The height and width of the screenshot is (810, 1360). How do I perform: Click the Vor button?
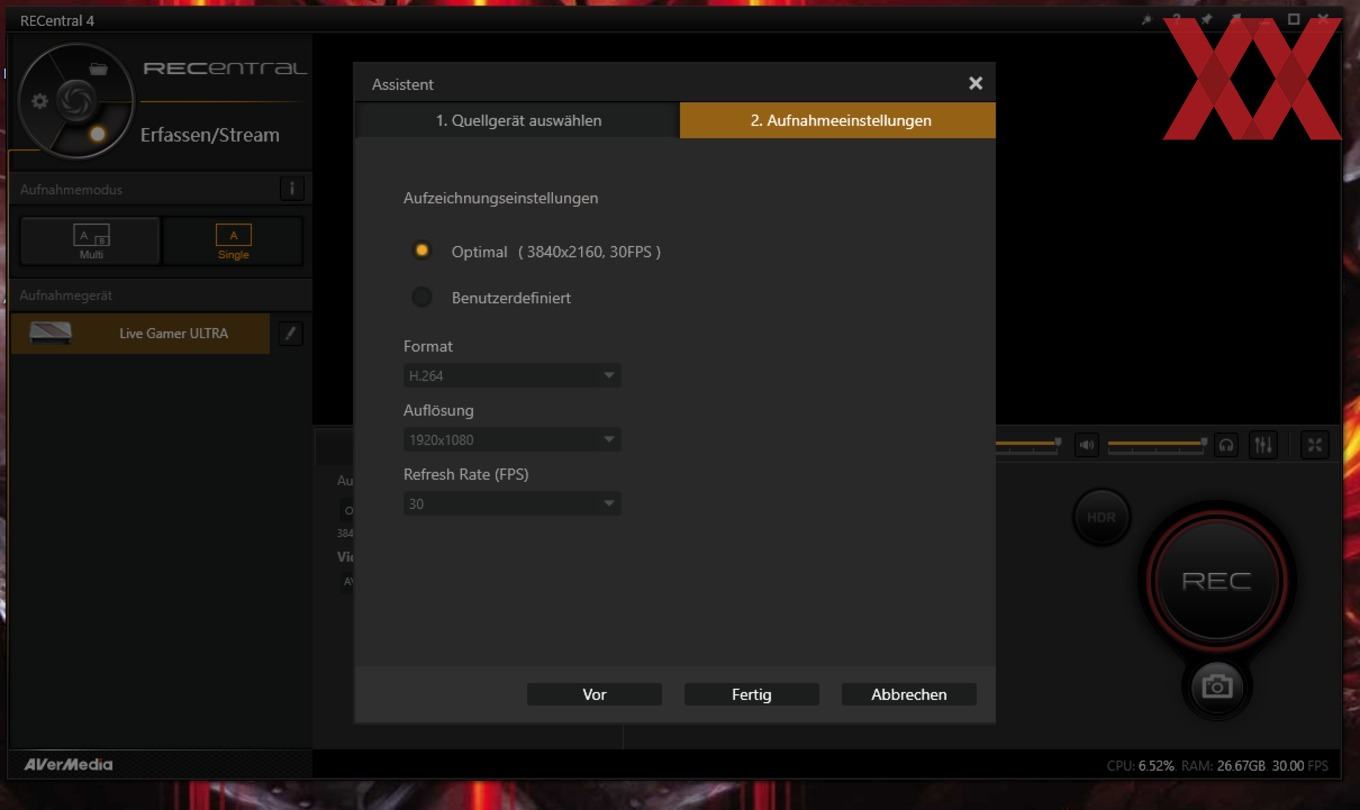[594, 694]
